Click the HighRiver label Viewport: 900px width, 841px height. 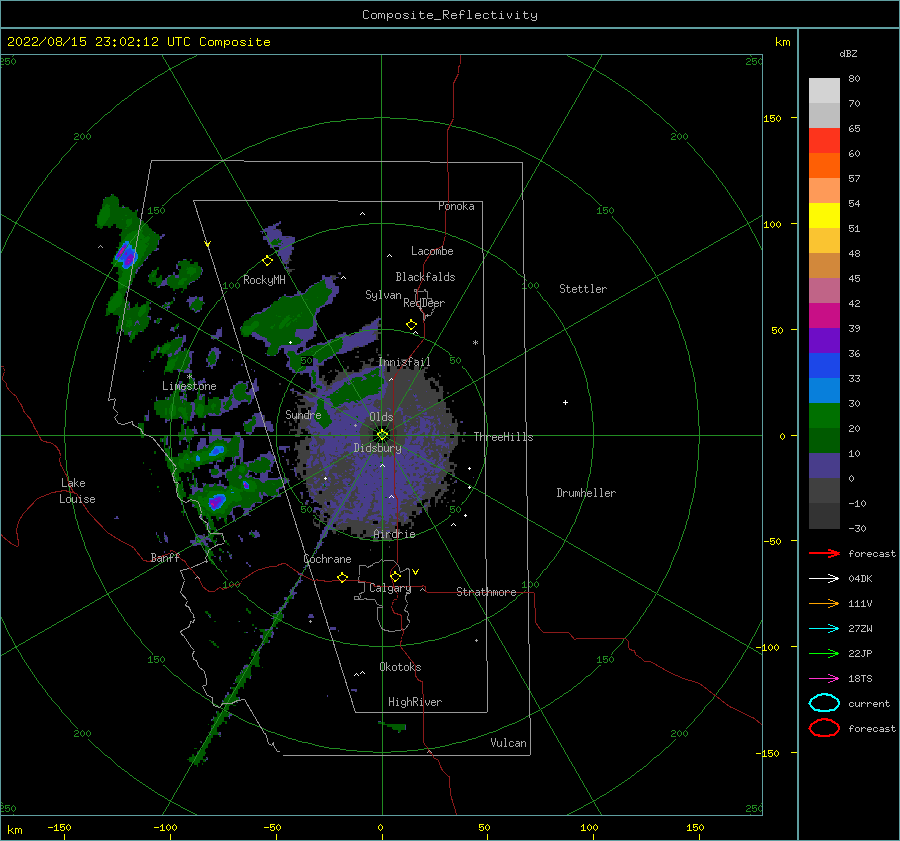[x=415, y=702]
